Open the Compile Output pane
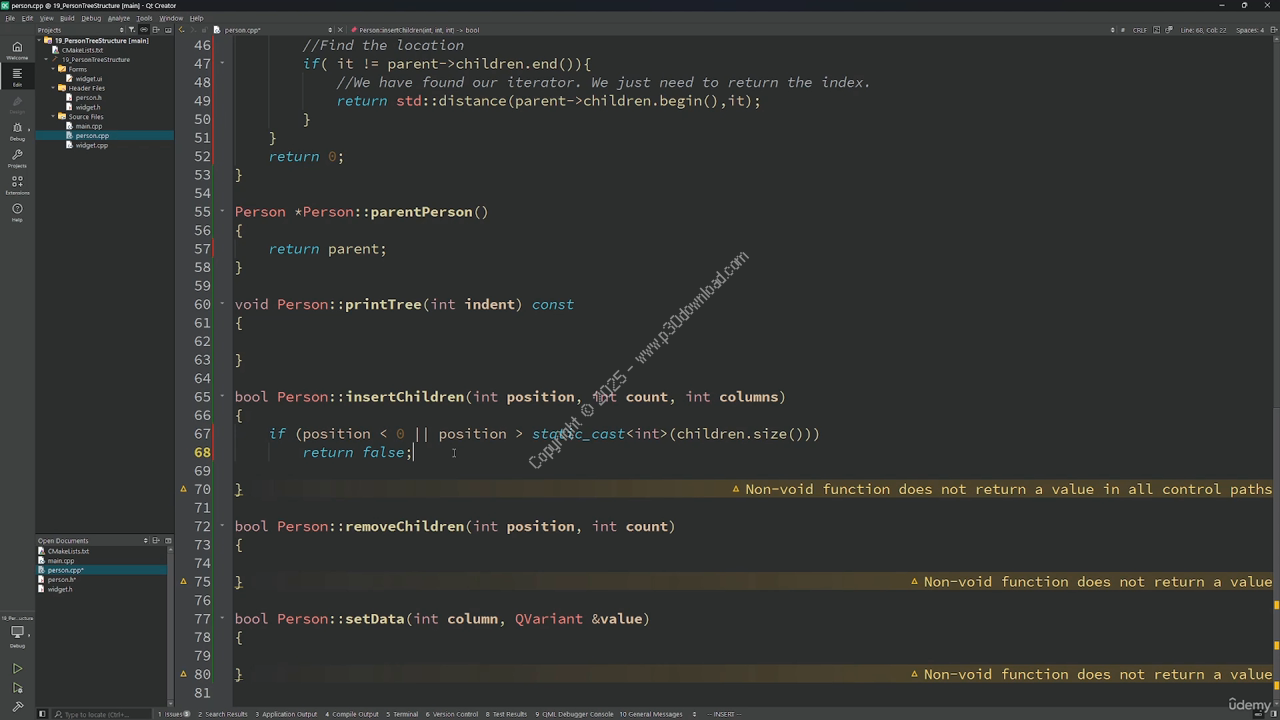This screenshot has width=1280, height=720. 352,714
